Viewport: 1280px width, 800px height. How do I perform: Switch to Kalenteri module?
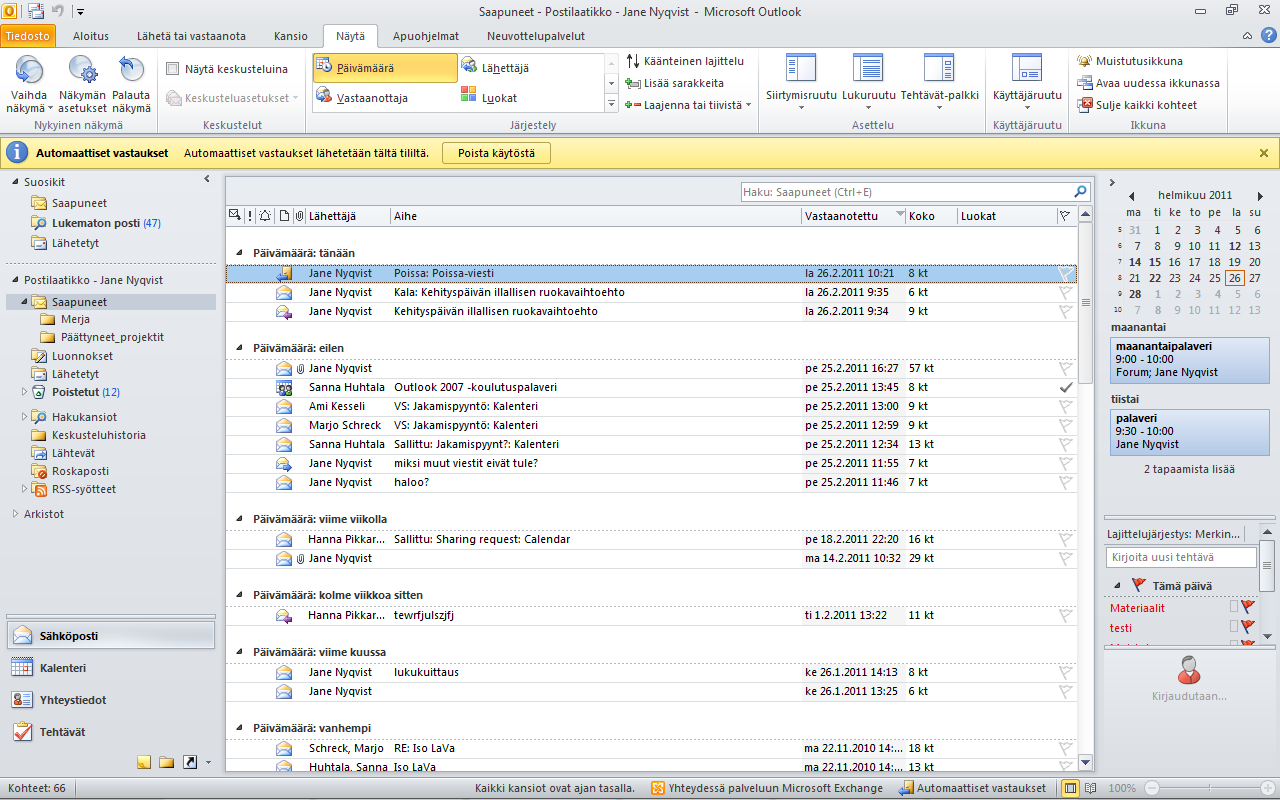[110, 668]
